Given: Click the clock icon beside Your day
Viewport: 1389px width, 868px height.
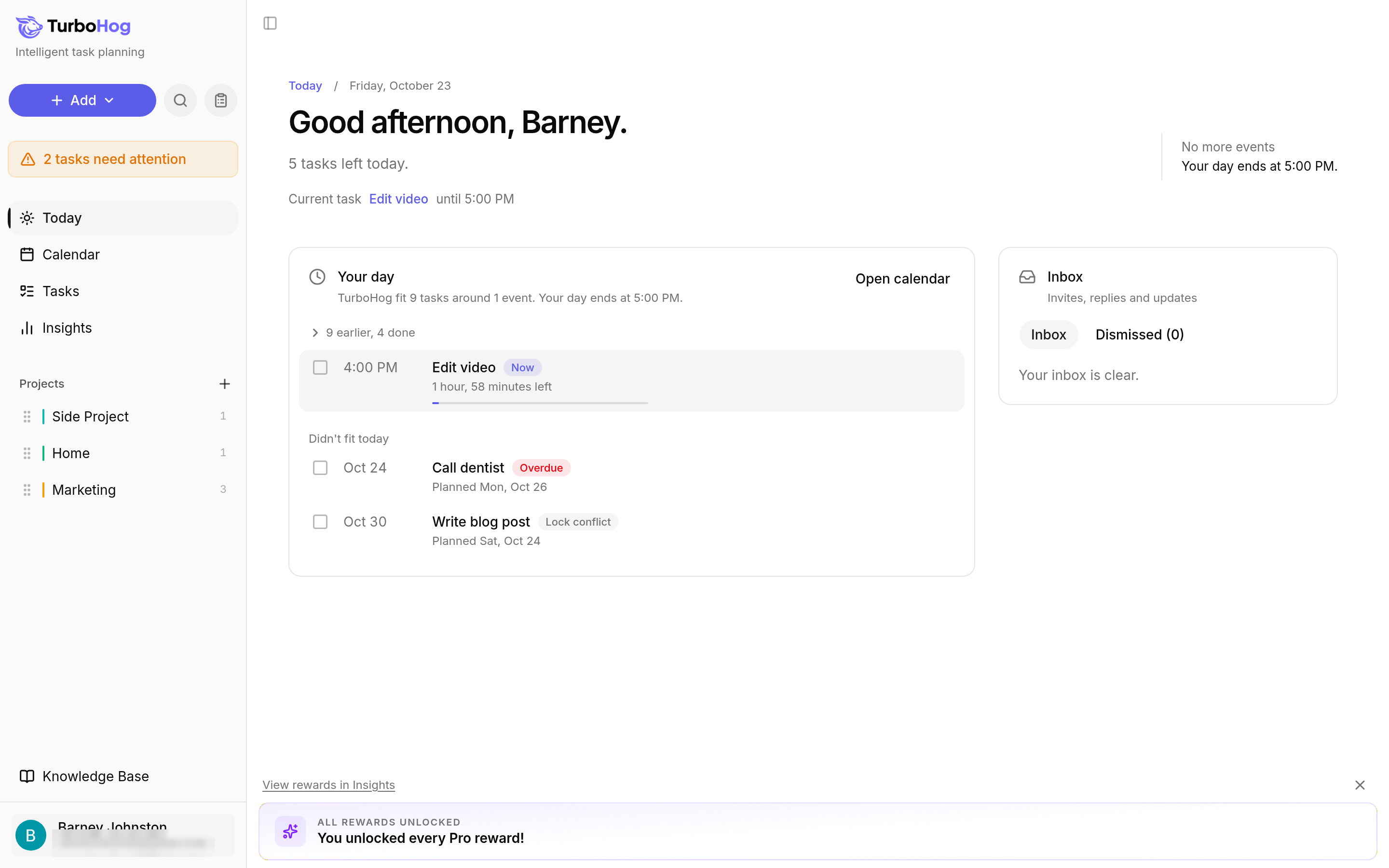Looking at the screenshot, I should tap(317, 277).
